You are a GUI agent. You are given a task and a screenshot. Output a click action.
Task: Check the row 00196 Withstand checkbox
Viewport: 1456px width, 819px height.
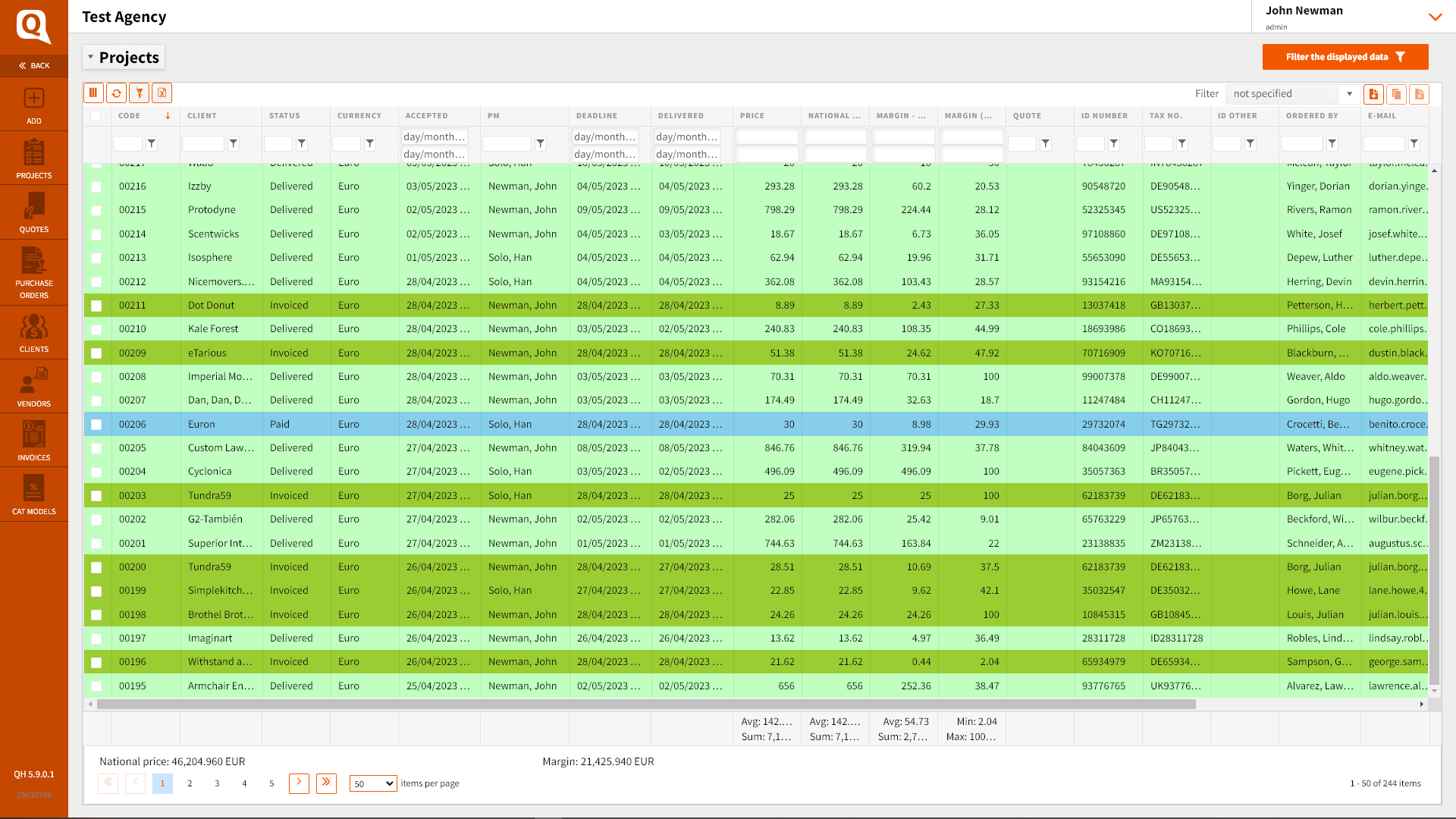click(x=96, y=662)
